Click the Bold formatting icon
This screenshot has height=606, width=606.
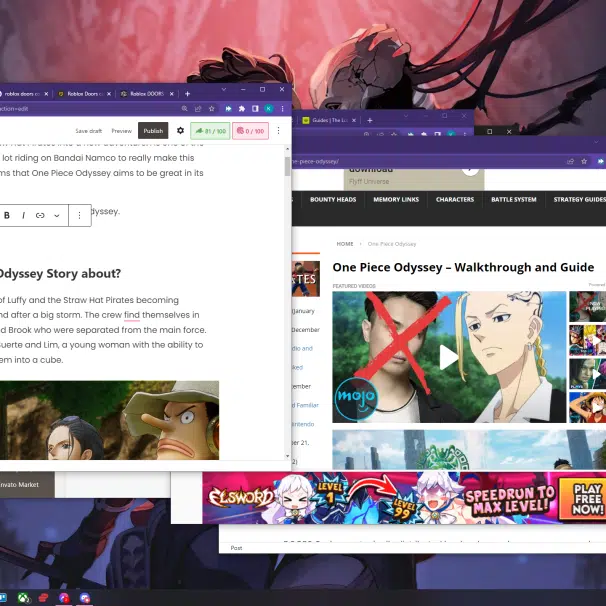[7, 215]
